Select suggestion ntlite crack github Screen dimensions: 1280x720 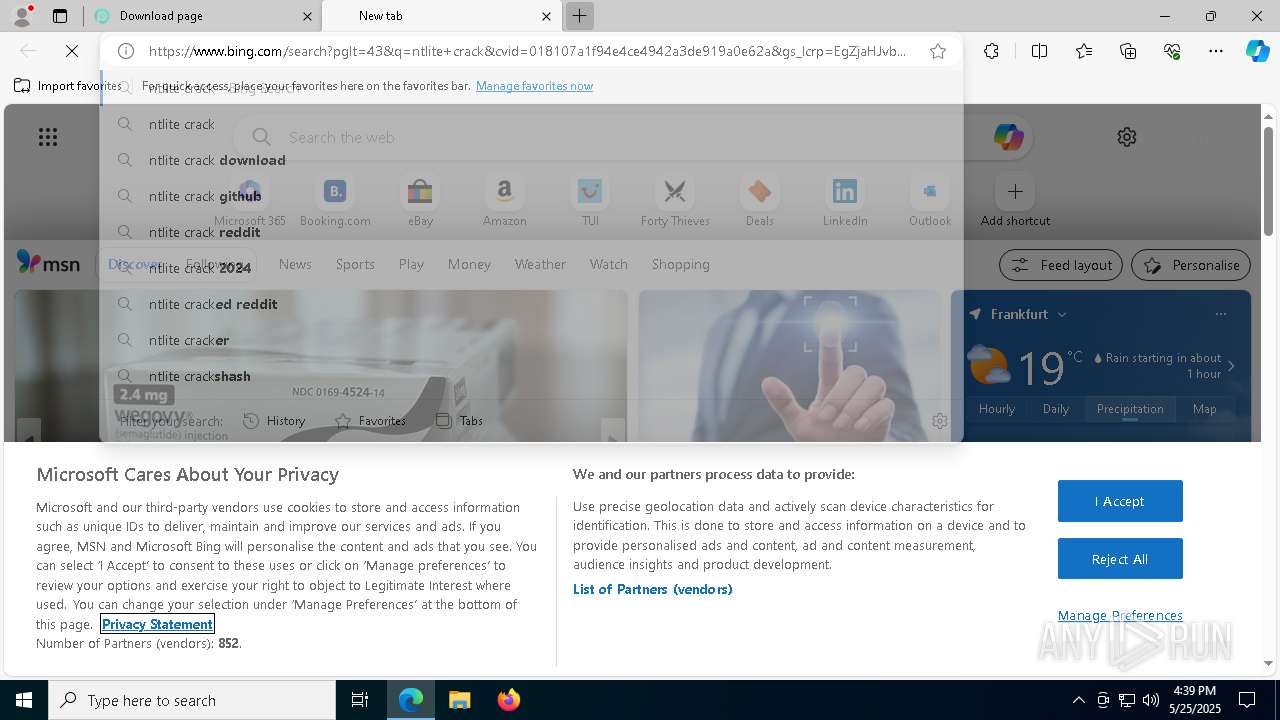click(x=530, y=196)
